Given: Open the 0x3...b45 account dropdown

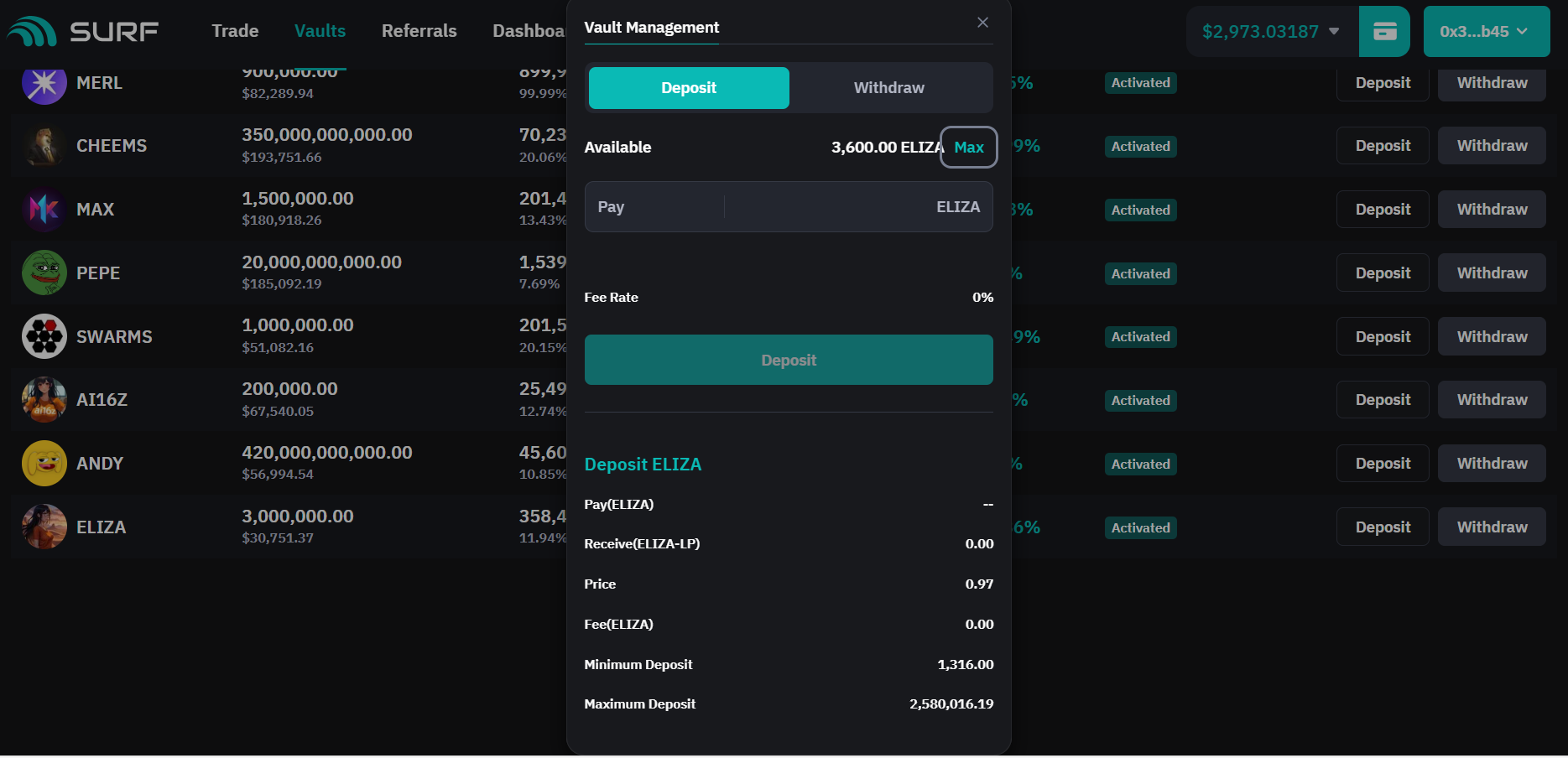Looking at the screenshot, I should tap(1486, 32).
